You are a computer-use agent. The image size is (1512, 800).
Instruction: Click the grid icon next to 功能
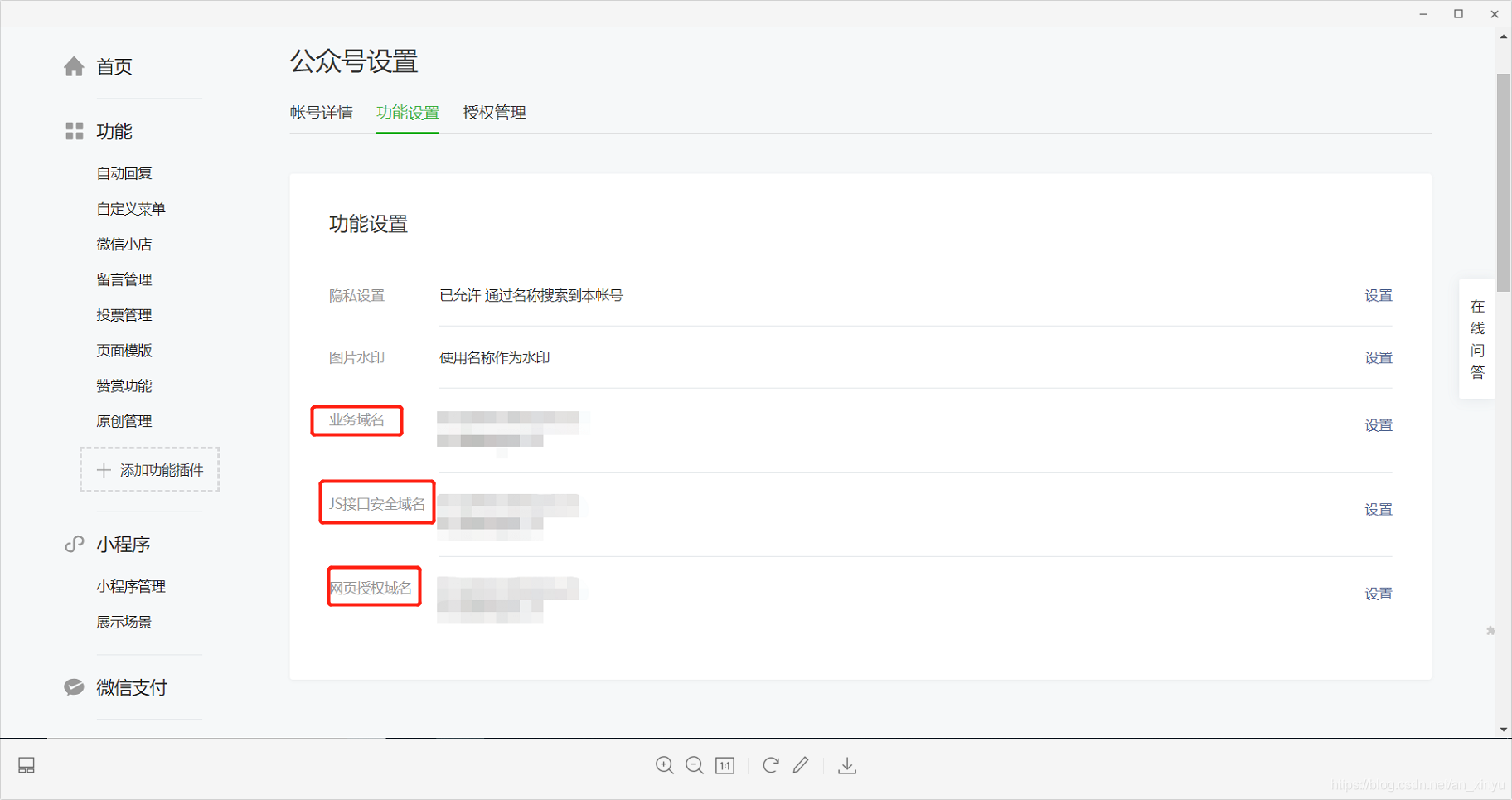point(75,131)
